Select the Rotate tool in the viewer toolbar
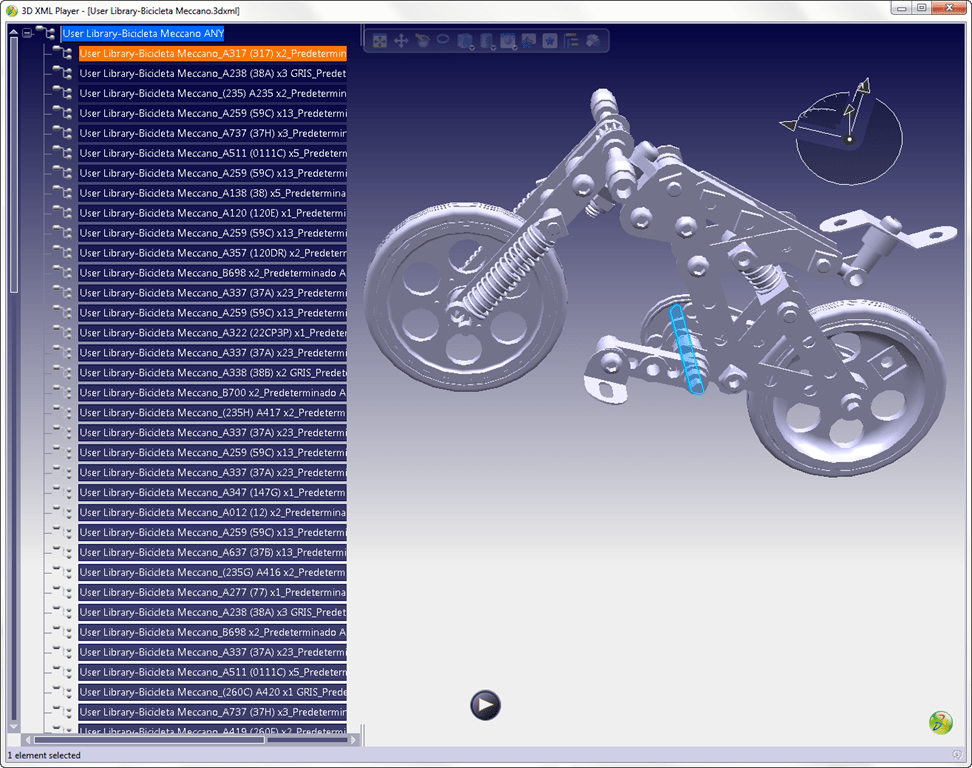Screen dimensions: 972x768 [422, 41]
